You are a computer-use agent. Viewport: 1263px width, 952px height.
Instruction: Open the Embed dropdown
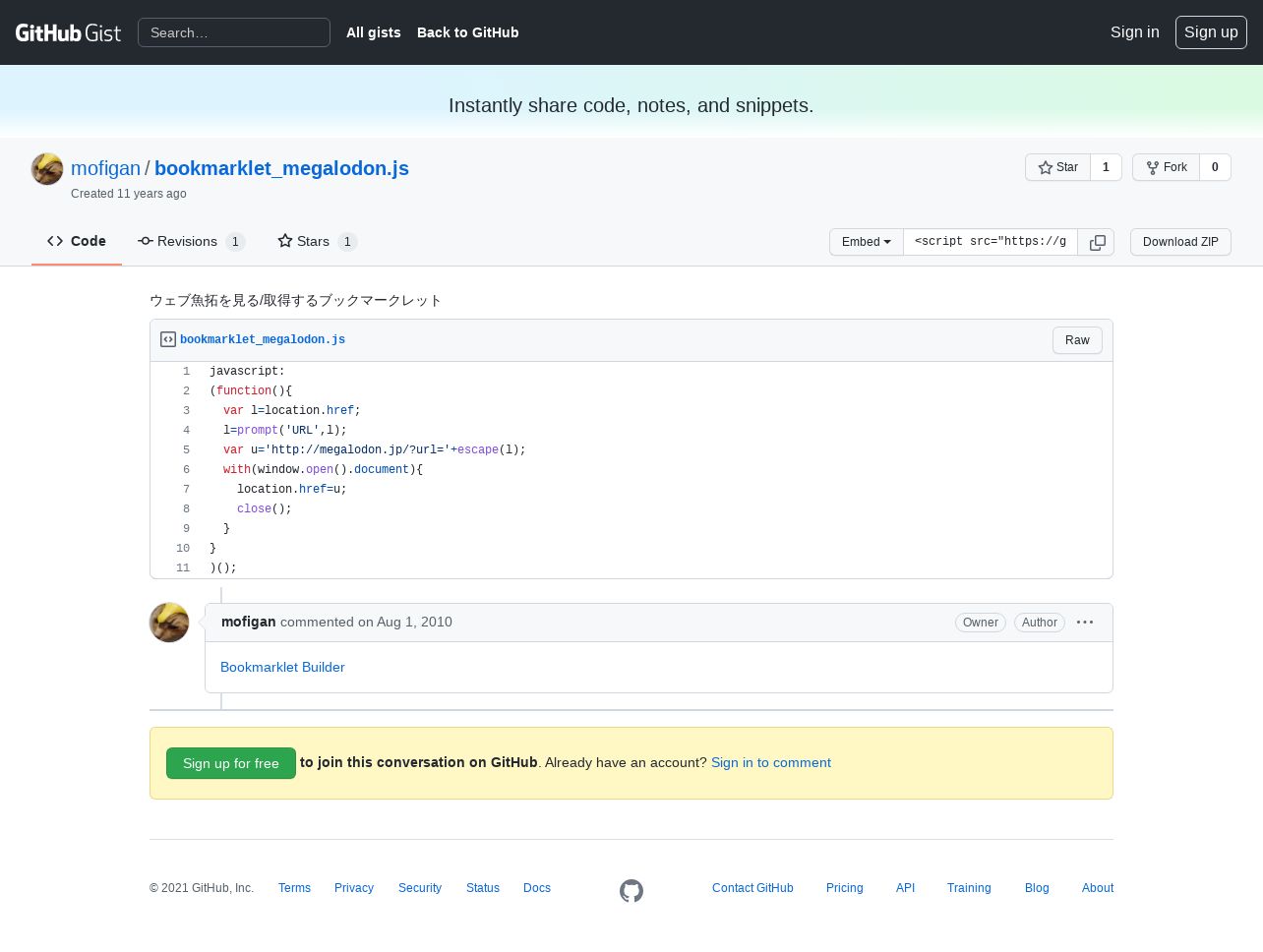[x=867, y=242]
